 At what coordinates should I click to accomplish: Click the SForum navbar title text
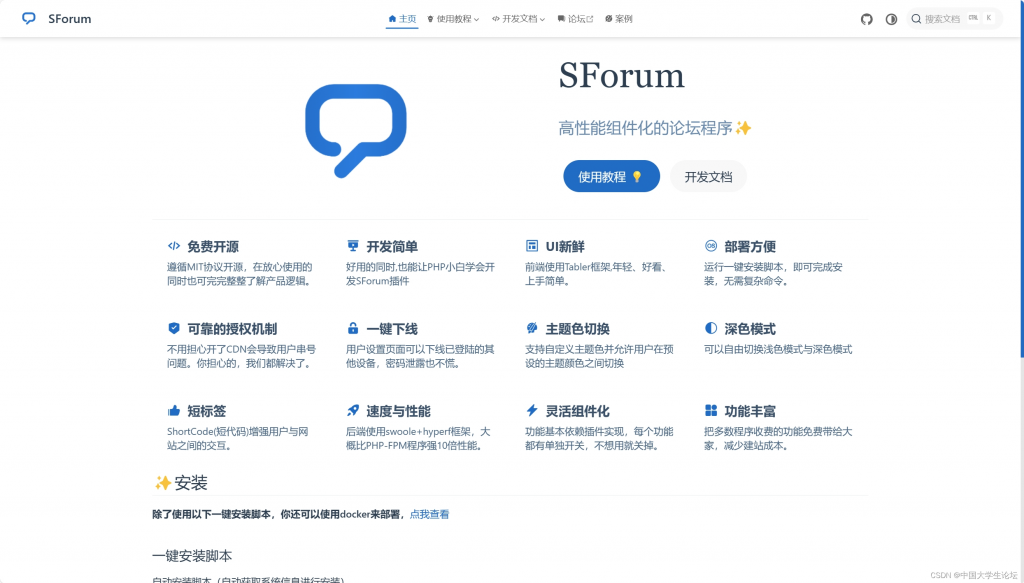pyautogui.click(x=70, y=19)
